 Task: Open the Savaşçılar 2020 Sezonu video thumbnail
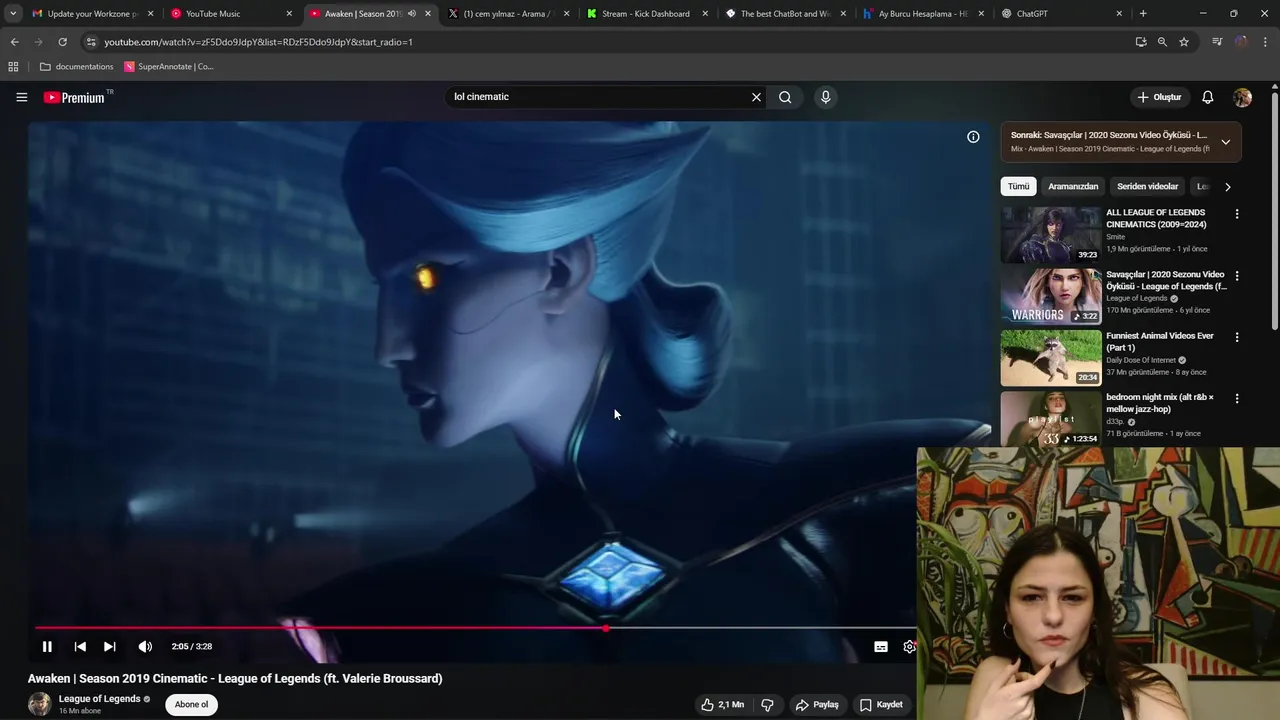click(1051, 296)
